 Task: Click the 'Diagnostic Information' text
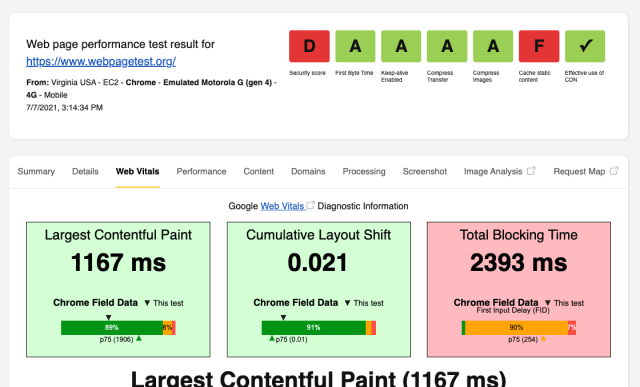click(x=363, y=206)
